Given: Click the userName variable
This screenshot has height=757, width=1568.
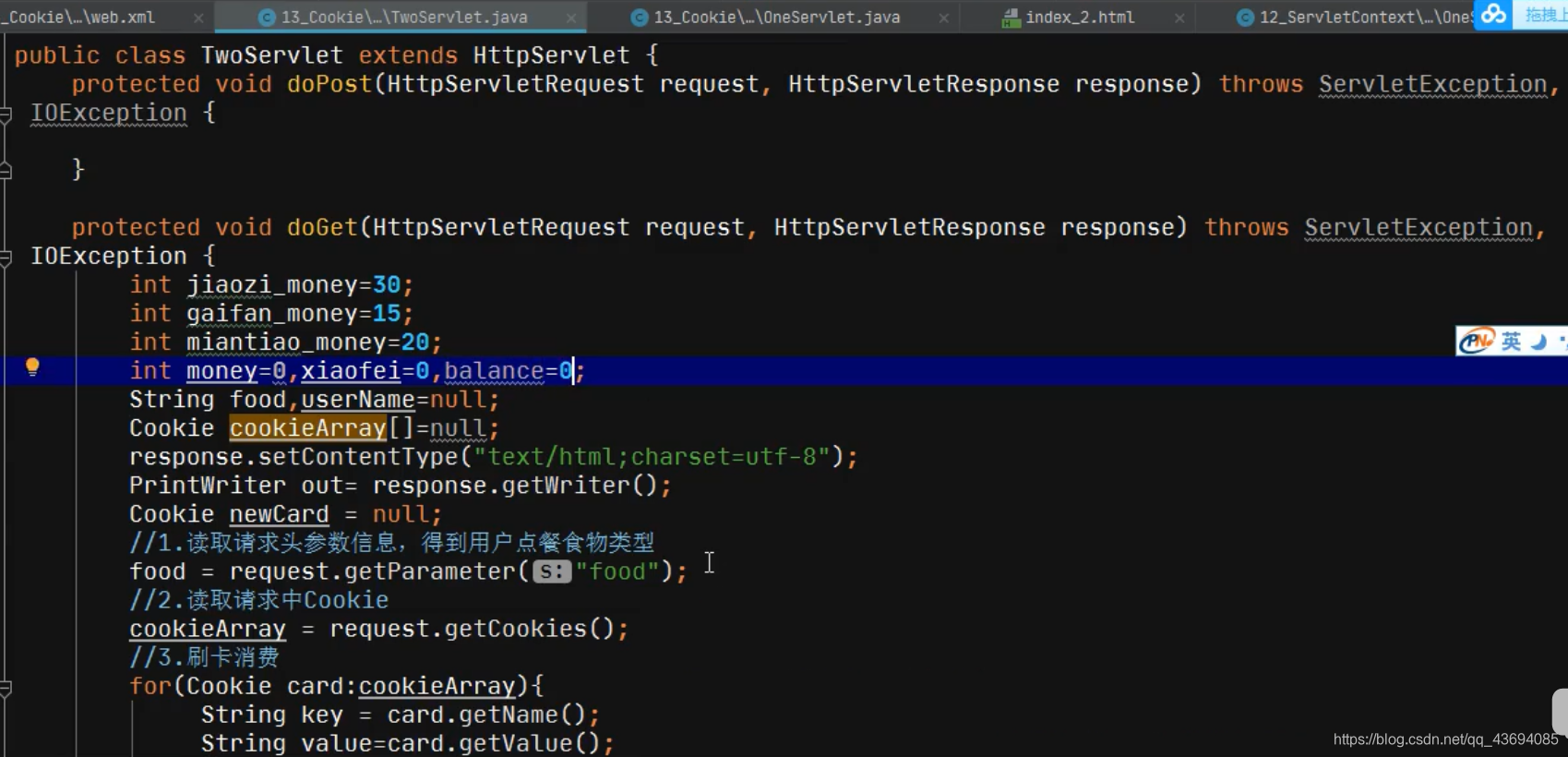Looking at the screenshot, I should (x=358, y=399).
